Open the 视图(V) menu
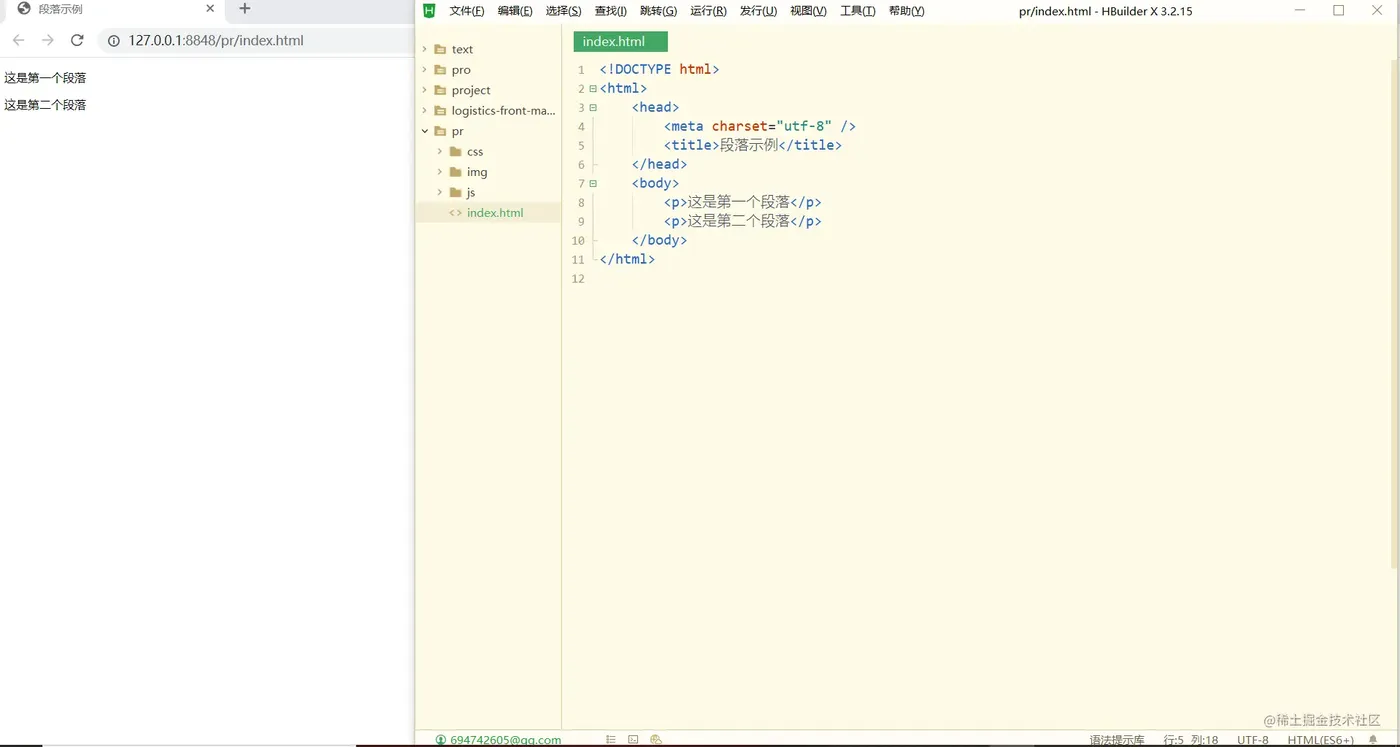 [808, 11]
